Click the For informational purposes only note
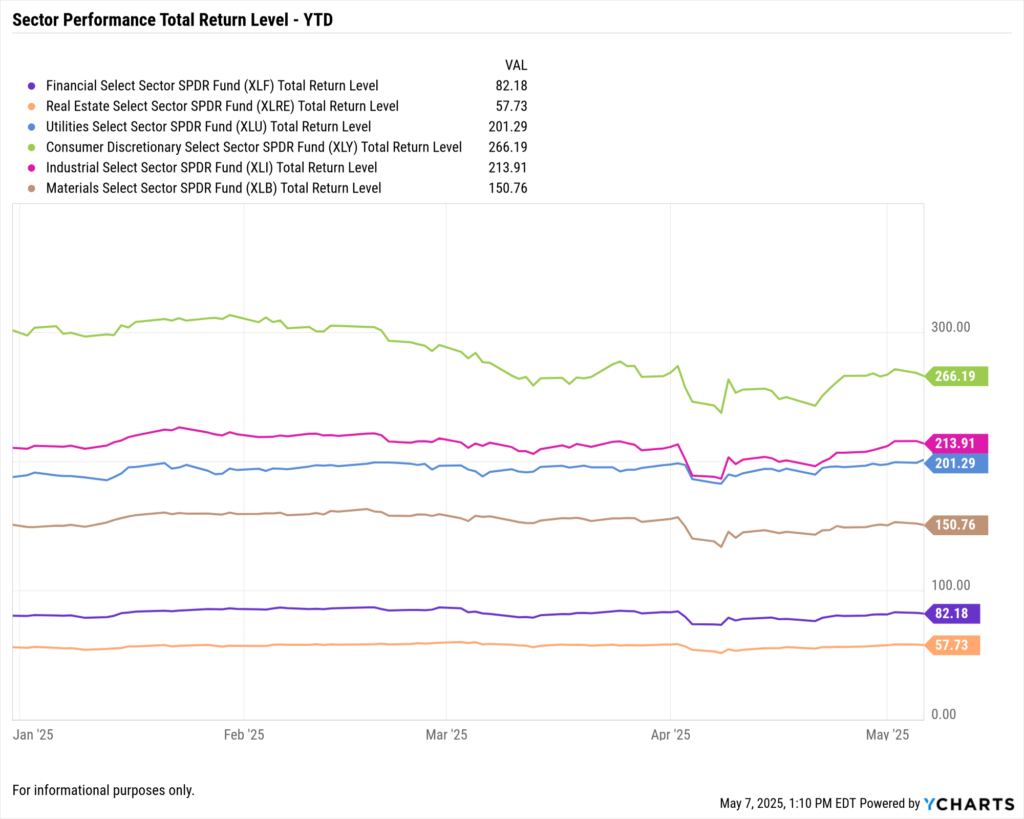 click(103, 790)
